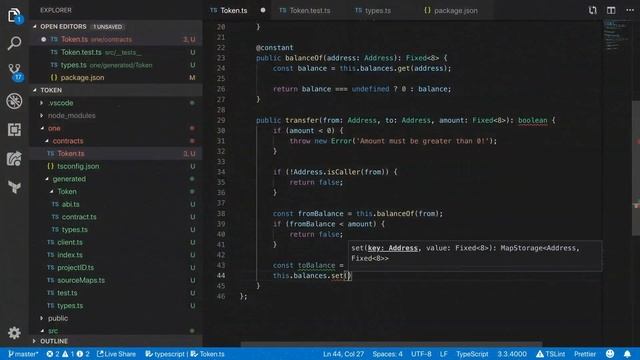Click the toBalance variable on line 43
Viewport: 640px width, 360px height.
pos(316,265)
